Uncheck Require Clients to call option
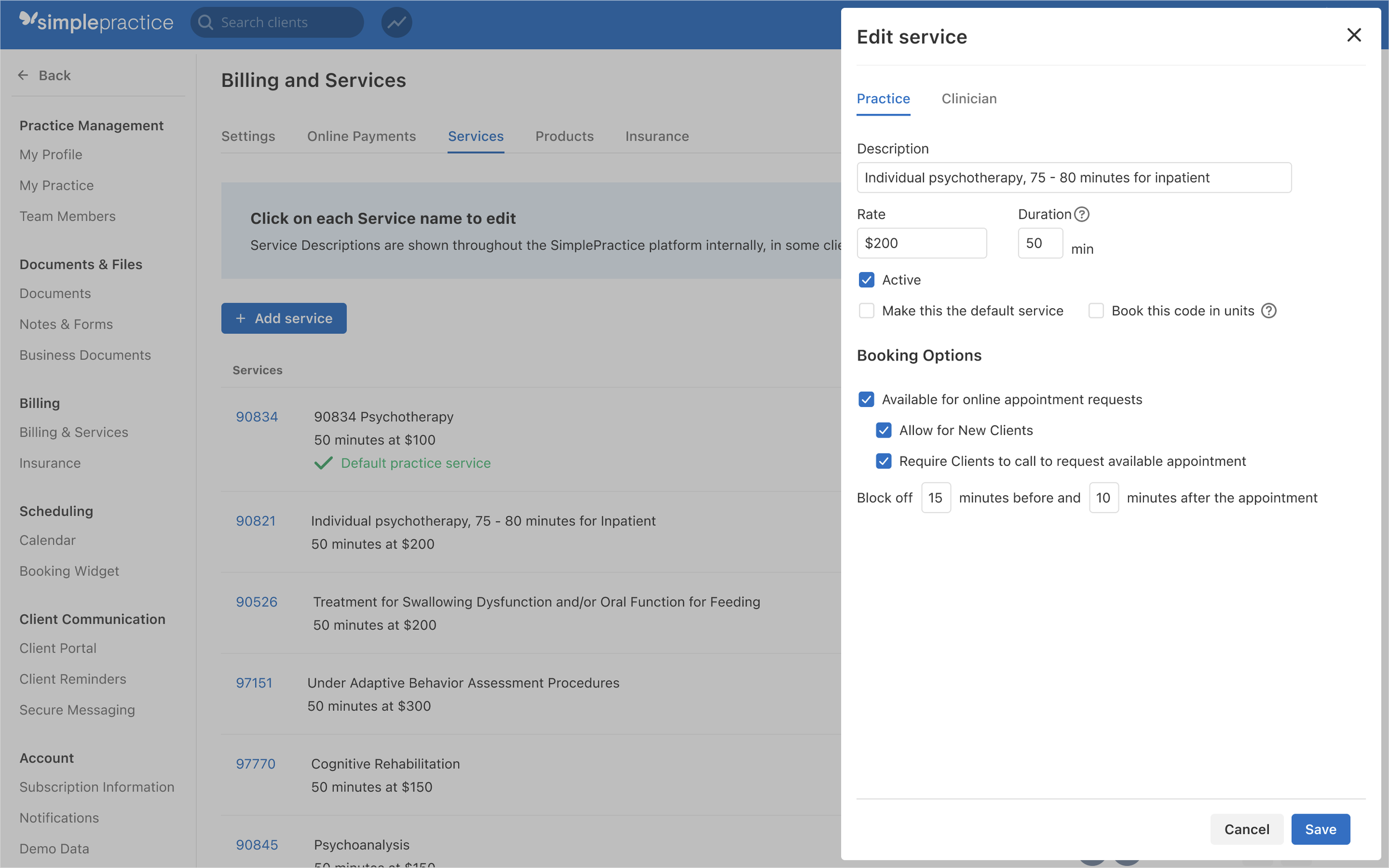This screenshot has height=868, width=1389. (883, 461)
